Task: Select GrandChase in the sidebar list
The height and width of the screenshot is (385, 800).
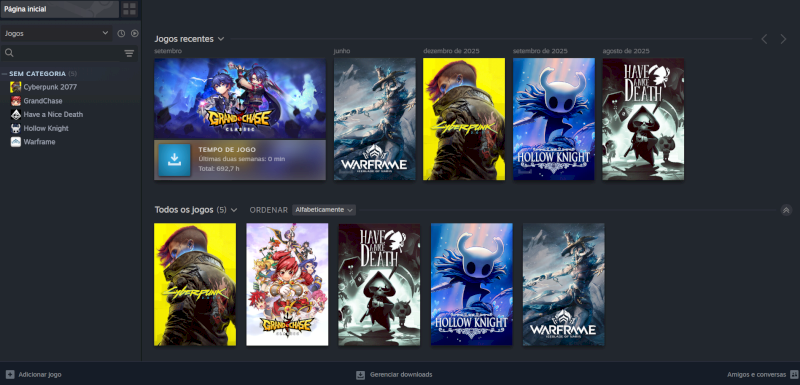Action: coord(43,101)
